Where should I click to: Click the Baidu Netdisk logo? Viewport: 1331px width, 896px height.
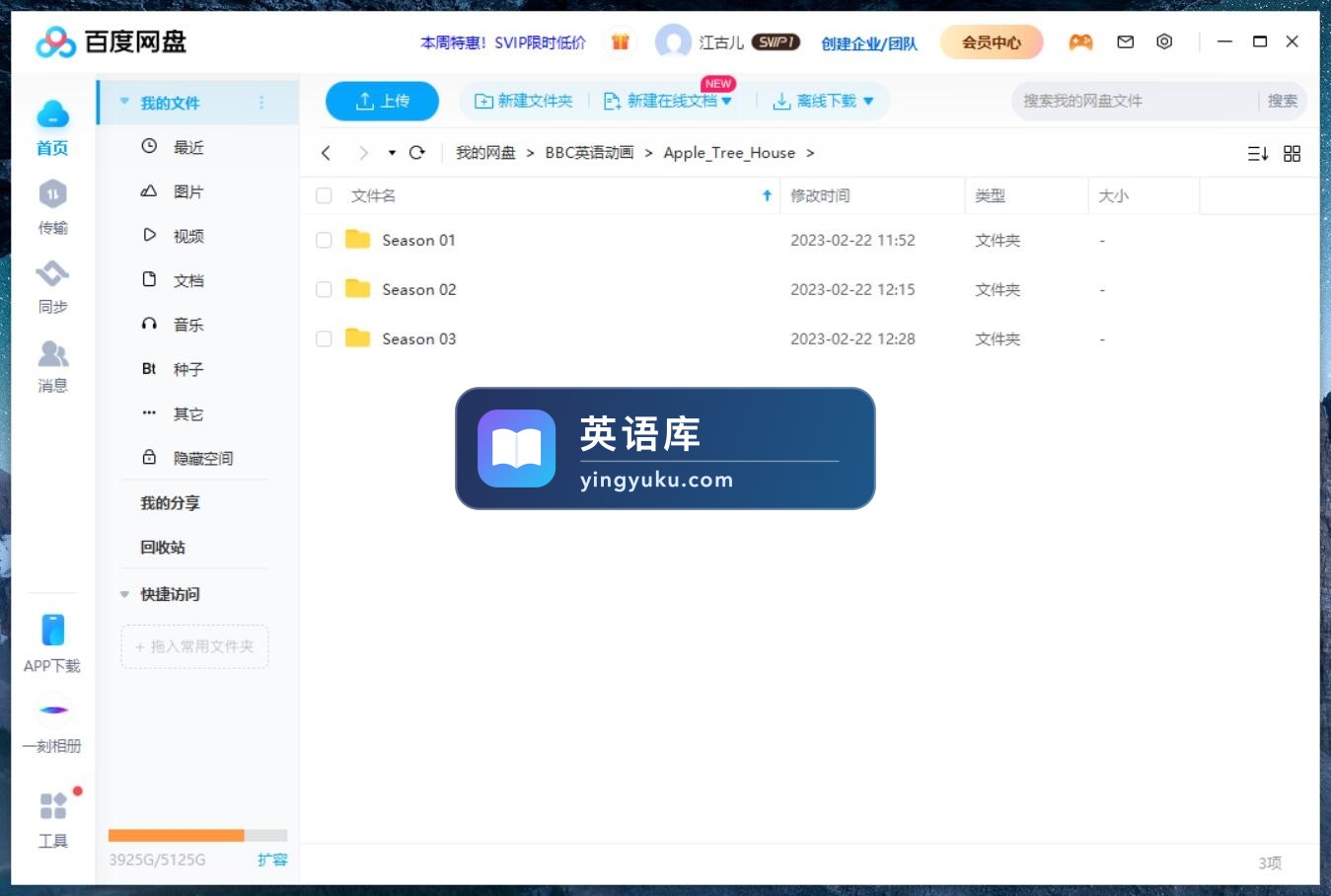111,41
